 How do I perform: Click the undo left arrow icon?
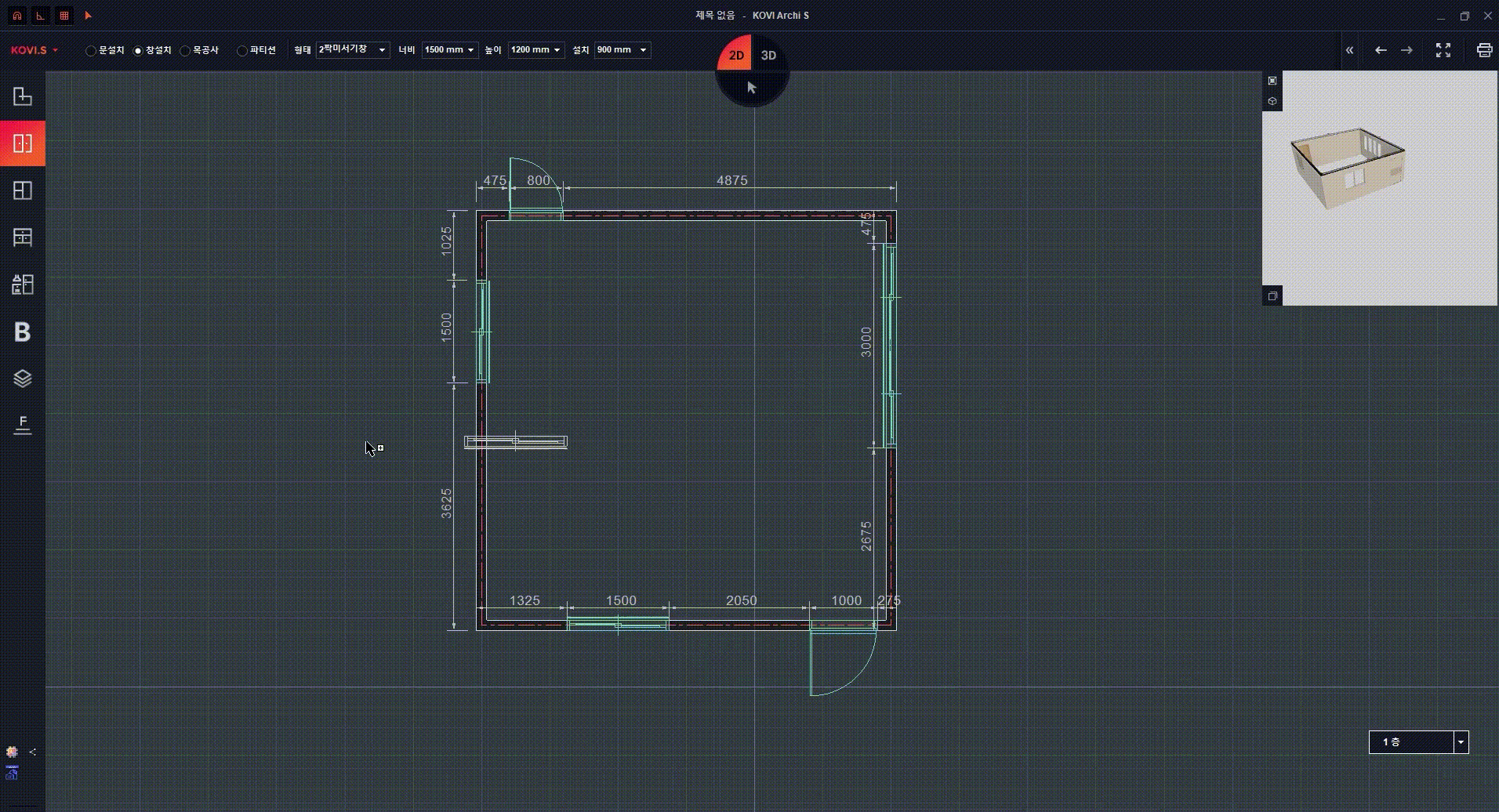click(x=1381, y=50)
